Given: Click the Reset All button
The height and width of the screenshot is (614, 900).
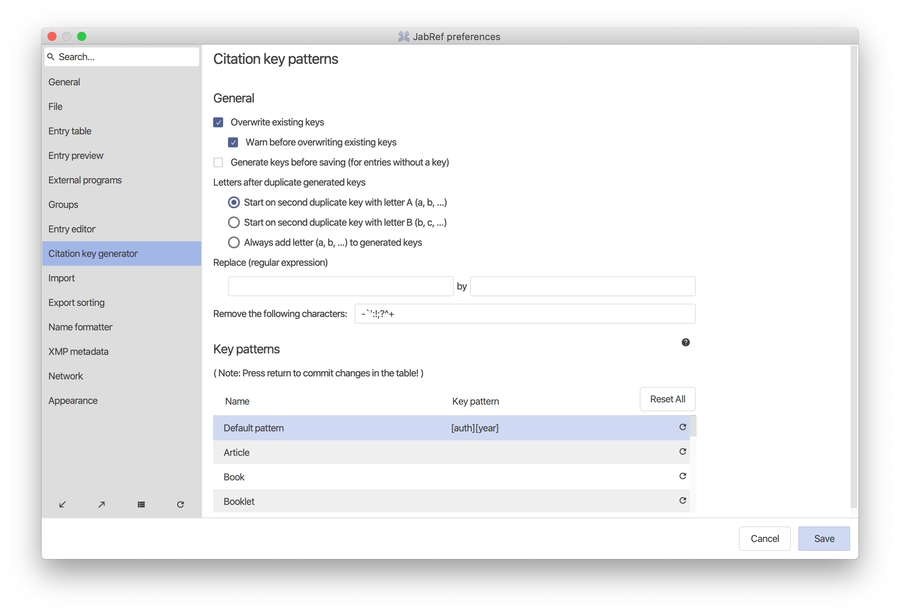Looking at the screenshot, I should 667,398.
